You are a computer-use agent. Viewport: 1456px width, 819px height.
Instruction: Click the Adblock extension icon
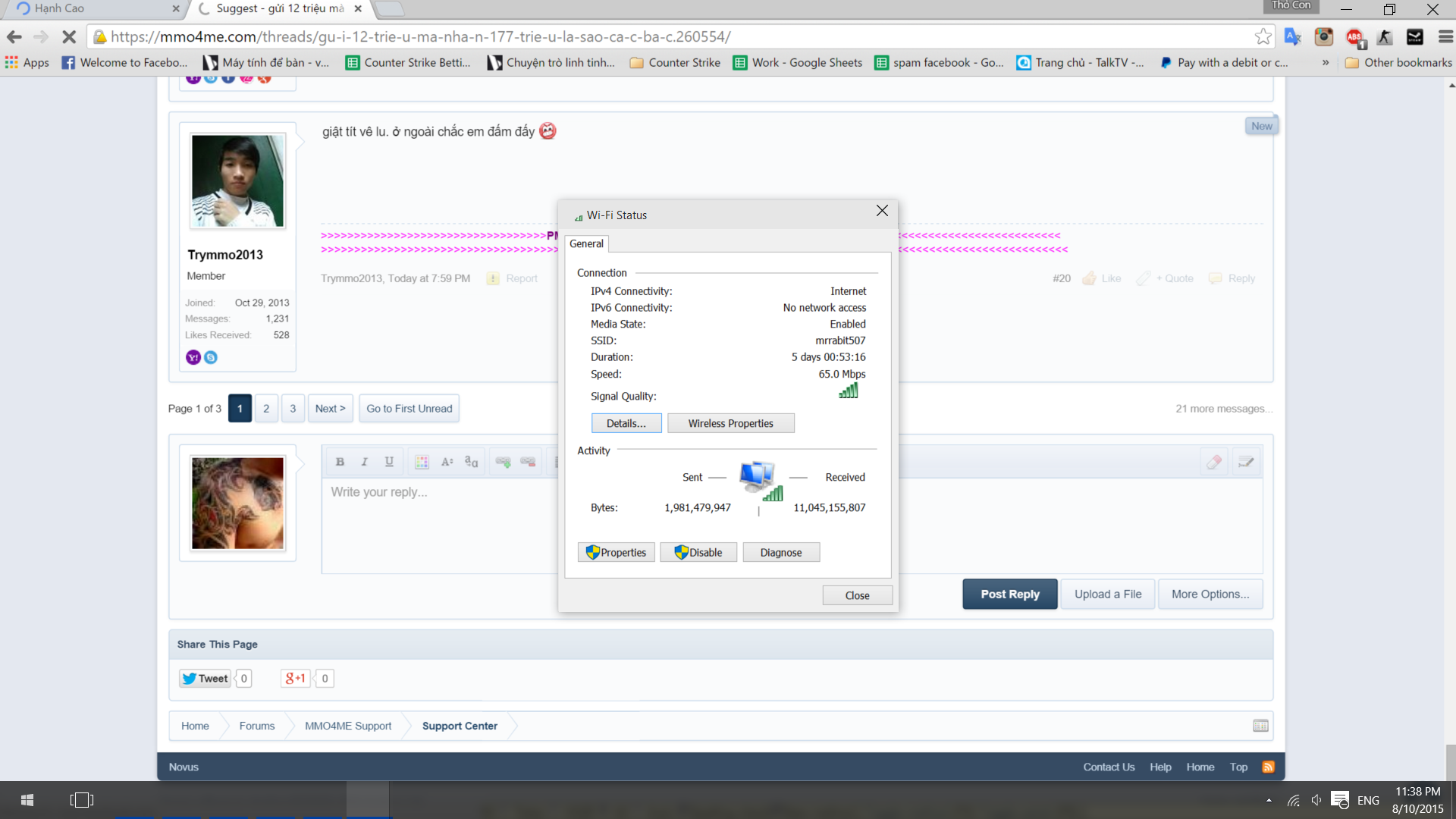click(x=1354, y=36)
